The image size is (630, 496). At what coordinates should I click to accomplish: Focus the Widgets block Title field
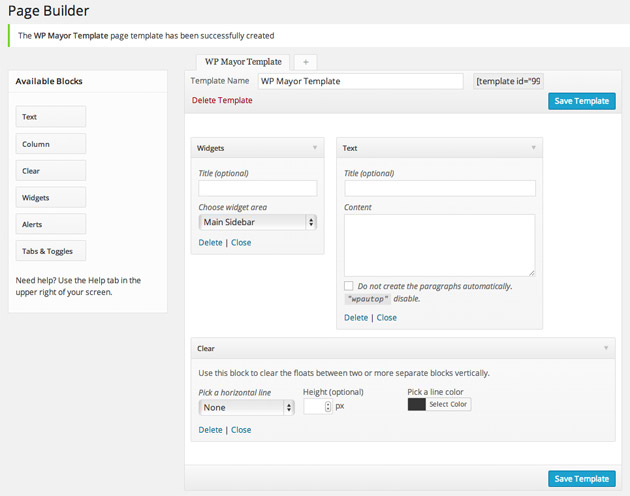(258, 188)
